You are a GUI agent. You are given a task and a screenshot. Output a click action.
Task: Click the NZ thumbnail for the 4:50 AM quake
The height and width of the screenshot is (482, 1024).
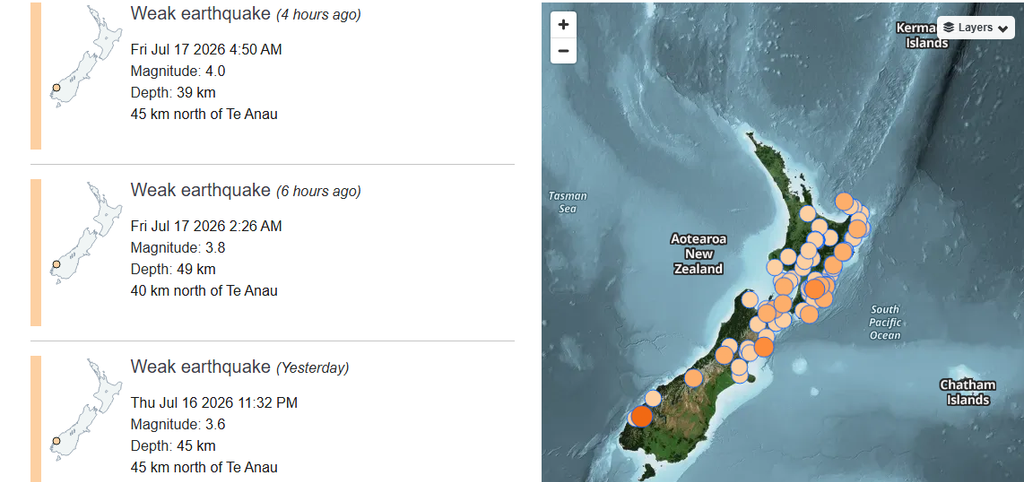pyautogui.click(x=86, y=56)
